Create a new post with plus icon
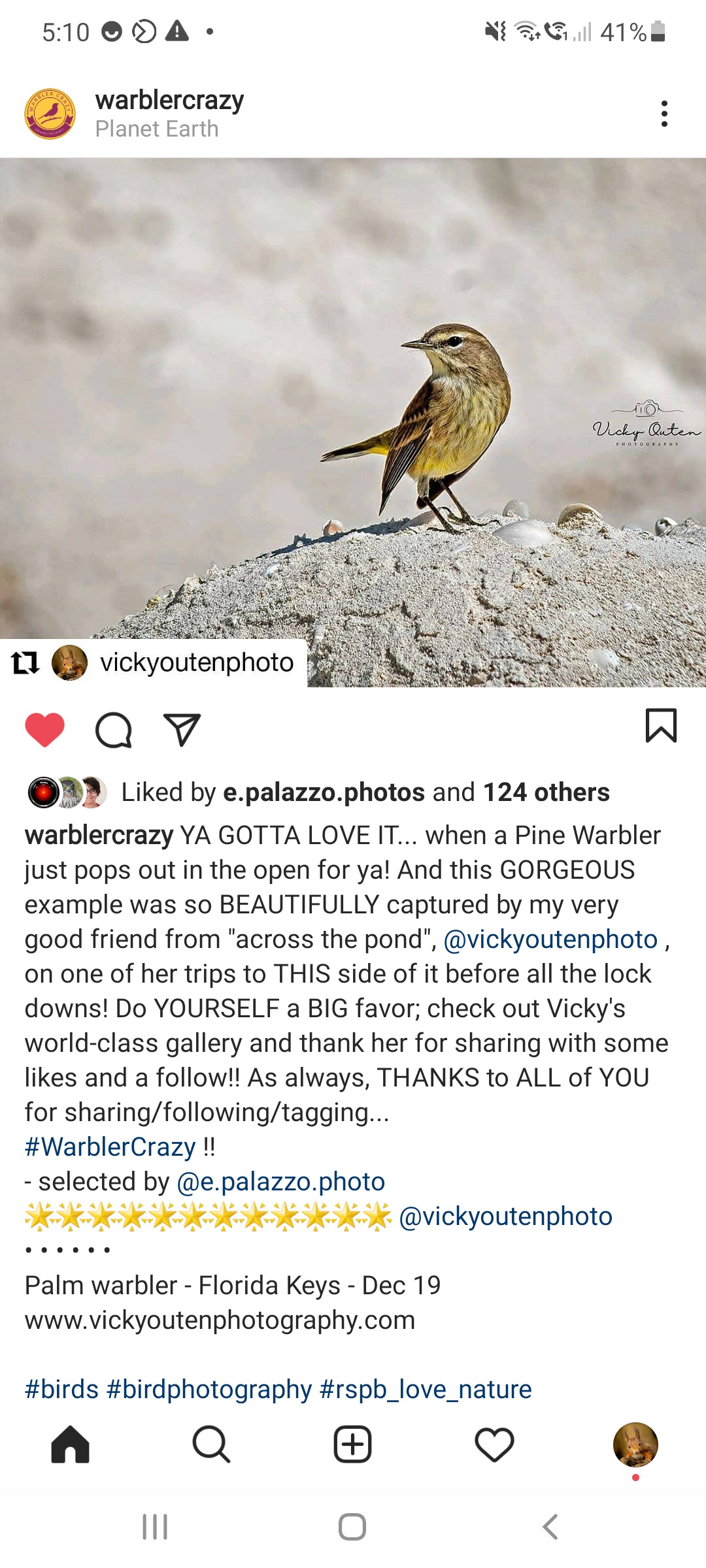 pyautogui.click(x=353, y=1445)
